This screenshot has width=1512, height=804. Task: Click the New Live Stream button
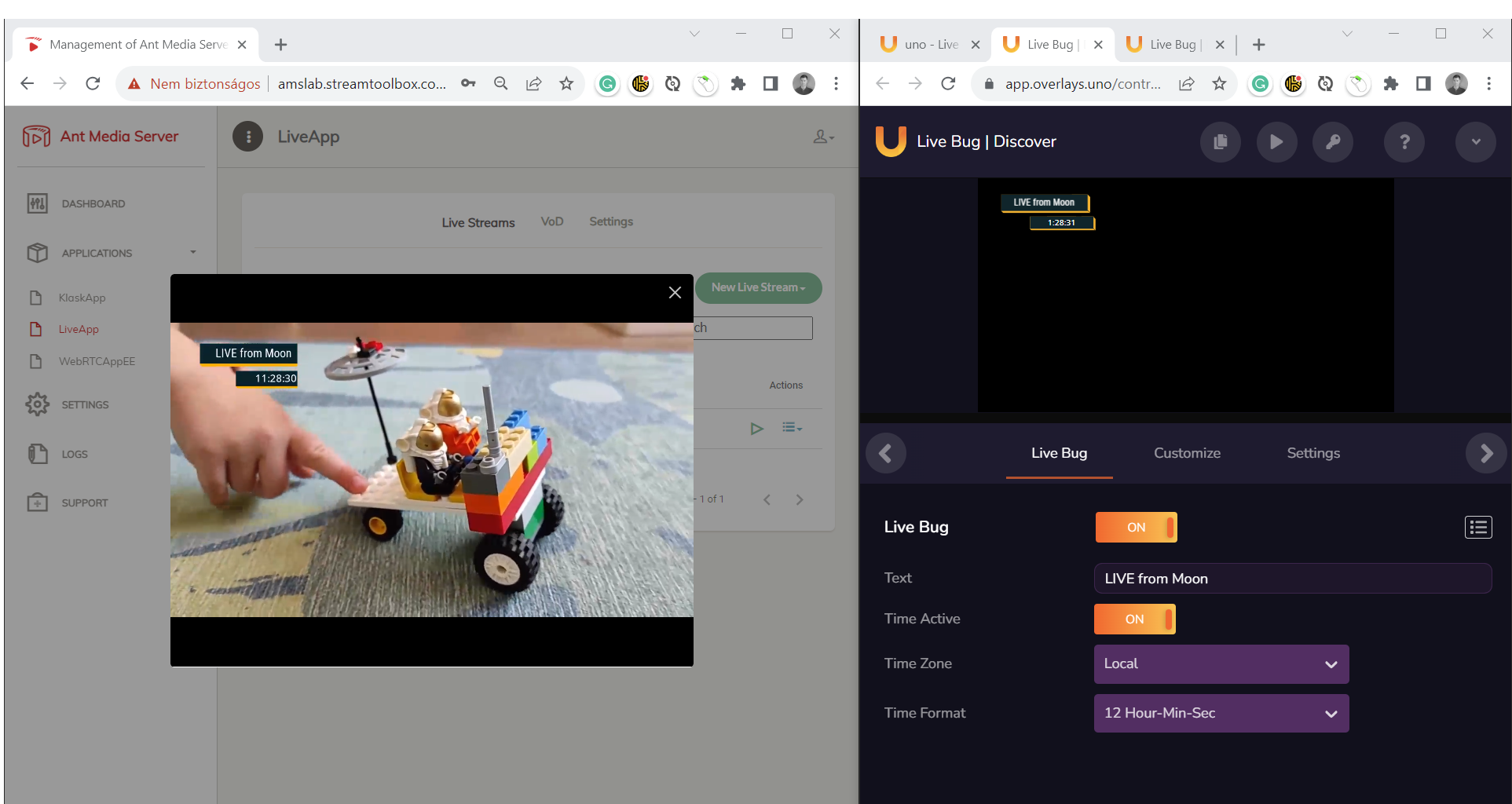[758, 288]
